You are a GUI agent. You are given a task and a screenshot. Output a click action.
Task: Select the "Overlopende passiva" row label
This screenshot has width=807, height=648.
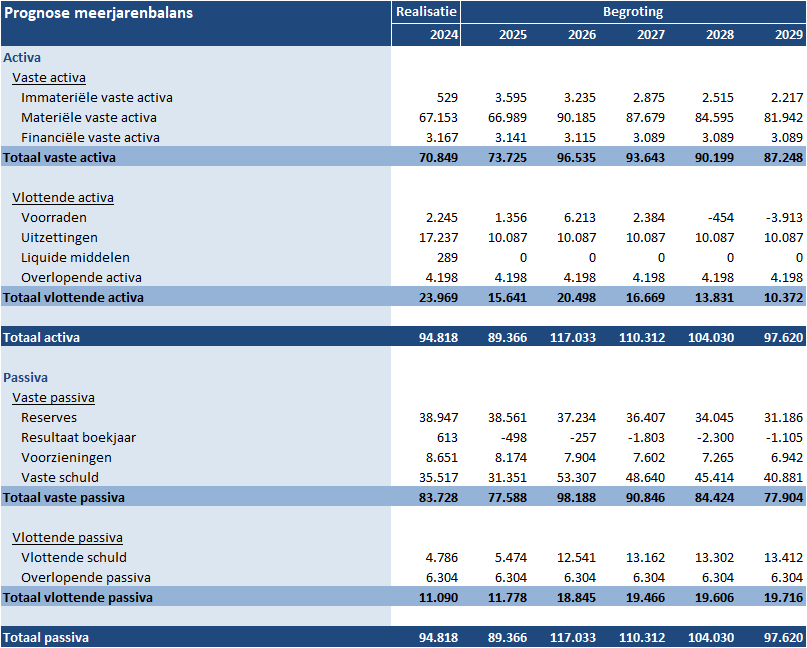pyautogui.click(x=85, y=577)
